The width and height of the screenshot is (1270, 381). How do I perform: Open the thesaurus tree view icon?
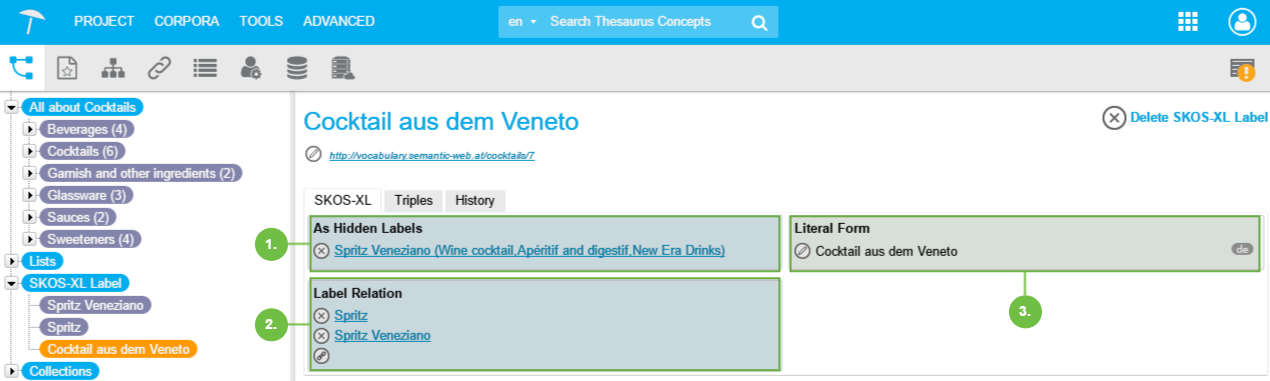coord(21,68)
